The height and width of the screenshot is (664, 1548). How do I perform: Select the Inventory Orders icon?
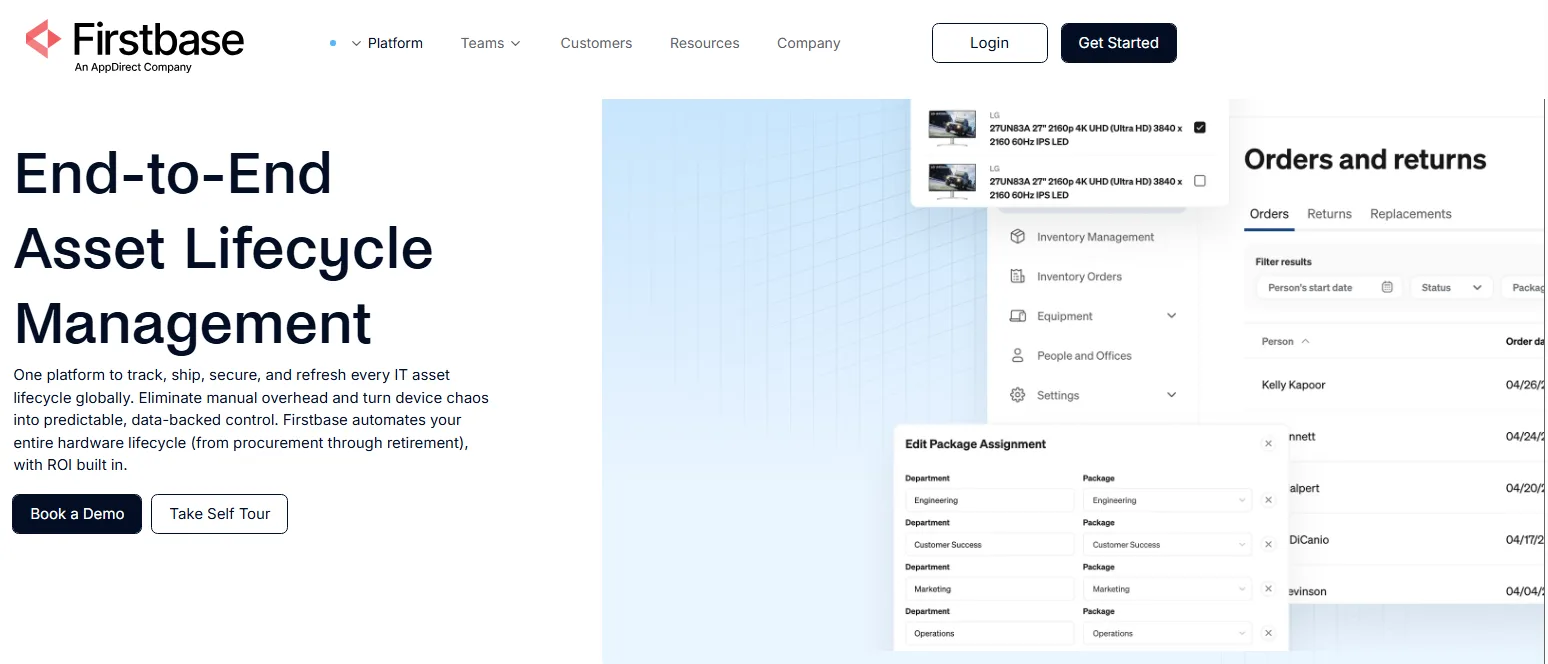click(x=1018, y=276)
